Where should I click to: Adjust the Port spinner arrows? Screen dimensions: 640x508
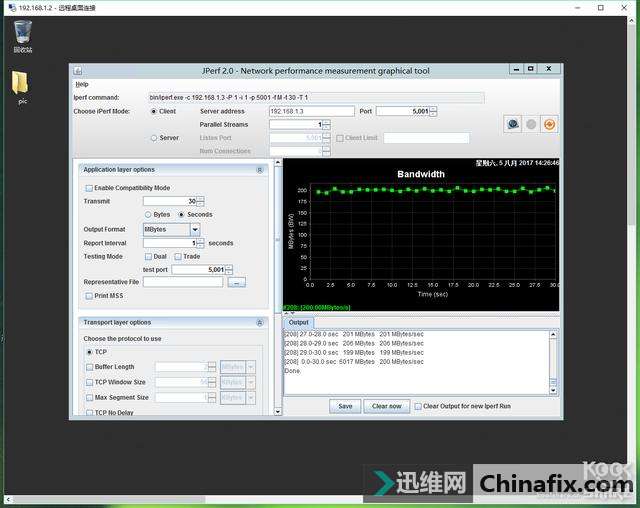[x=433, y=111]
